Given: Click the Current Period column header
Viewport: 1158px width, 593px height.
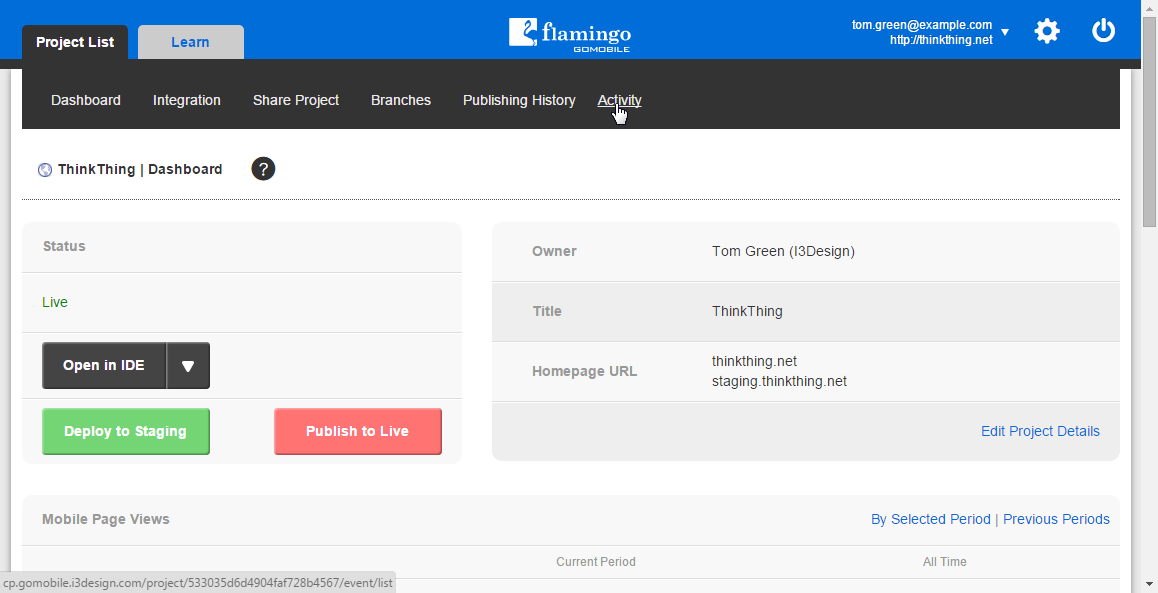Looking at the screenshot, I should (x=595, y=562).
